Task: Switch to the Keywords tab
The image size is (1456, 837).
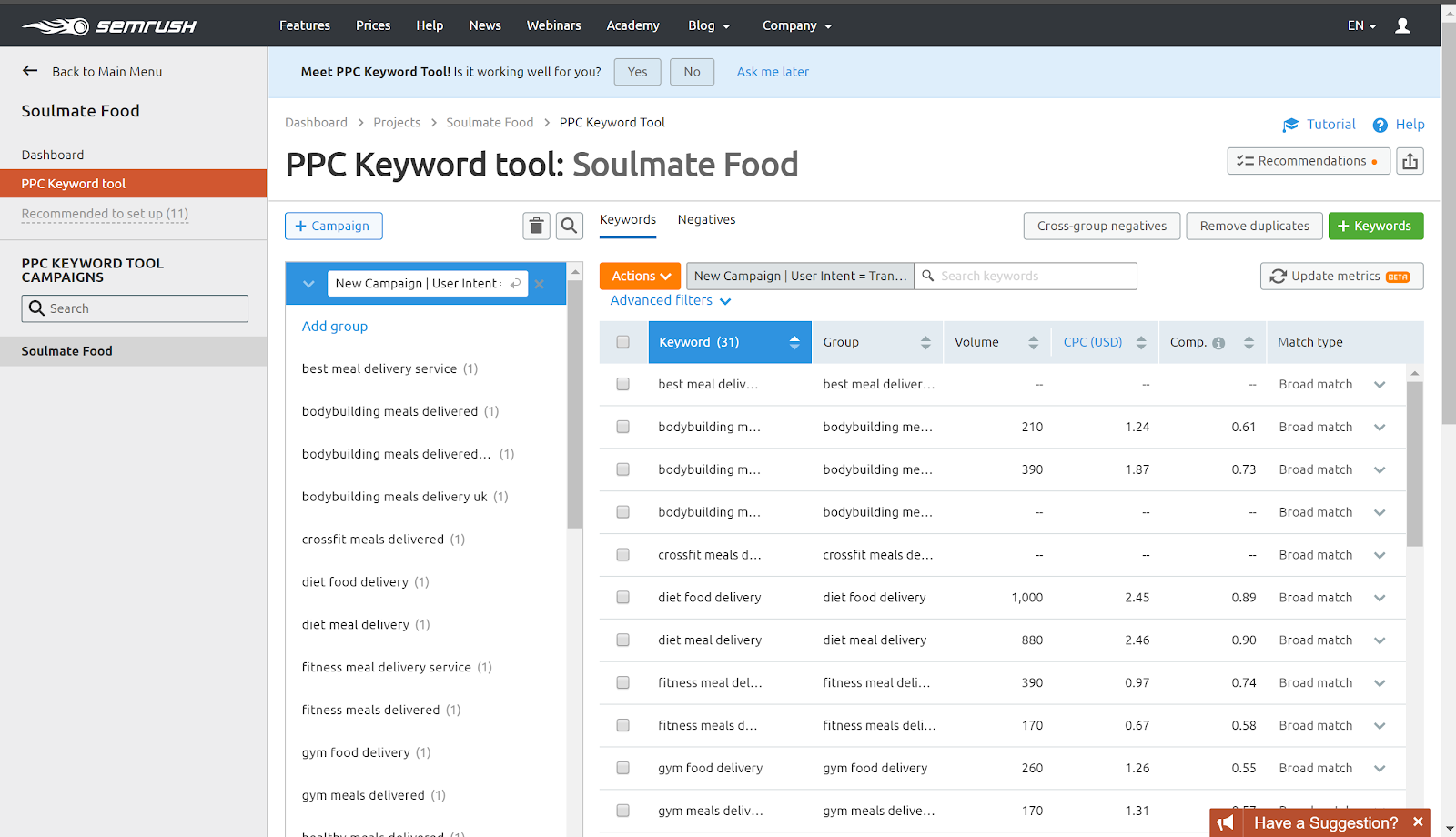Action: coord(628,219)
